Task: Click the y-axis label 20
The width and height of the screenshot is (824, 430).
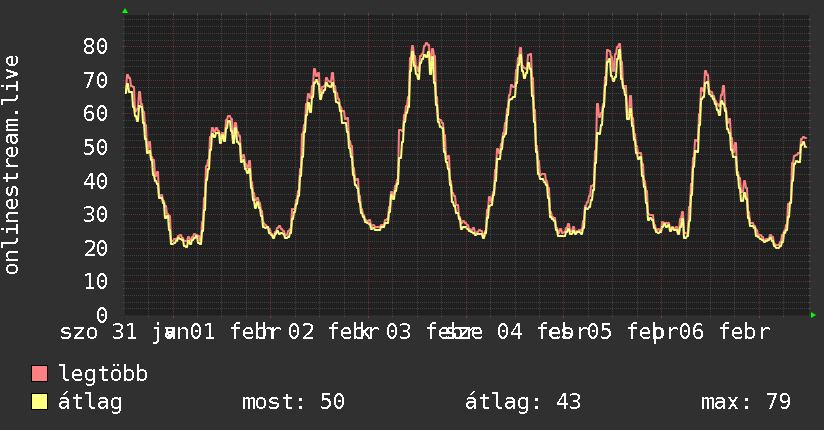Action: click(96, 248)
